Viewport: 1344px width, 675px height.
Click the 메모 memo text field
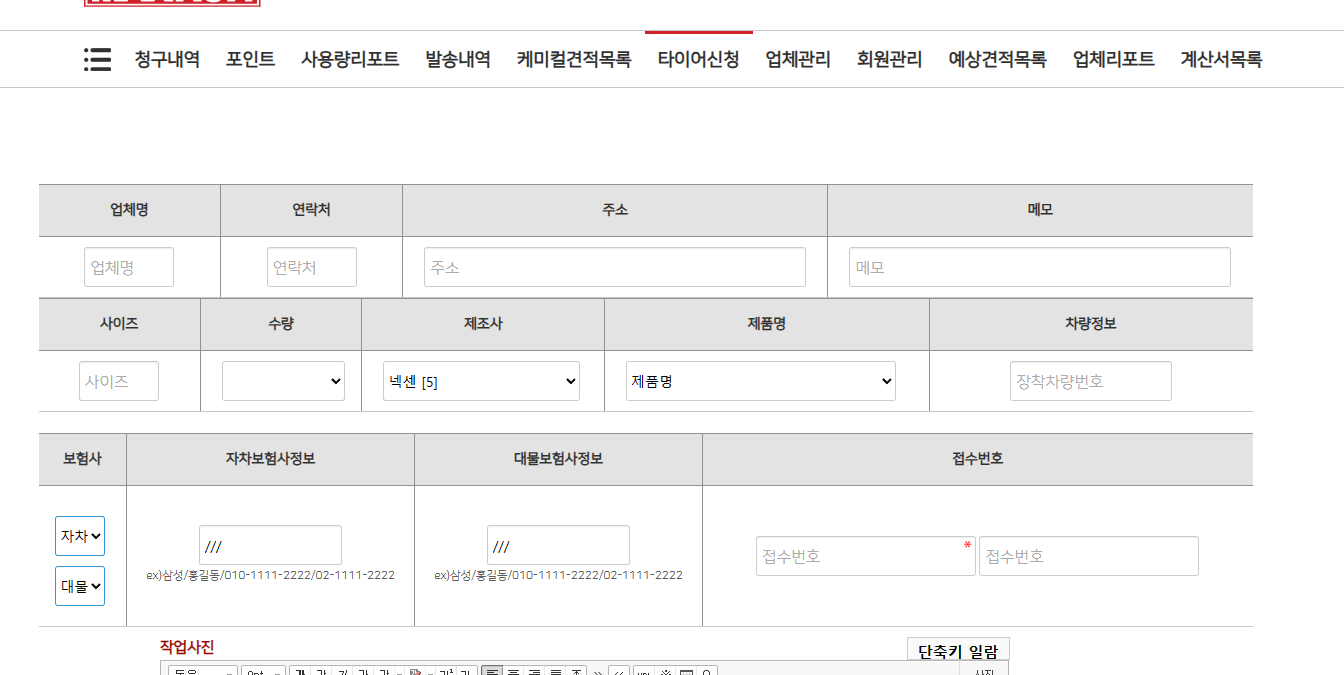coord(1039,268)
